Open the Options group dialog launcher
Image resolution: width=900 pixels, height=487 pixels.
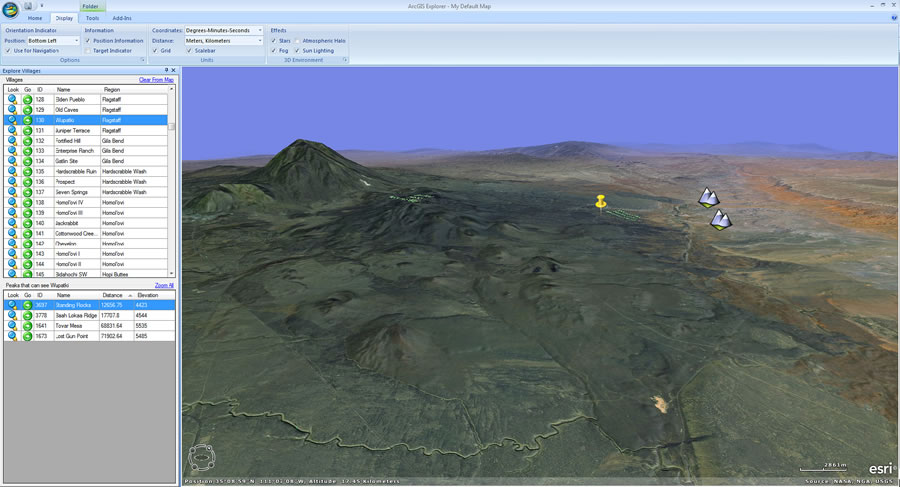coord(142,60)
